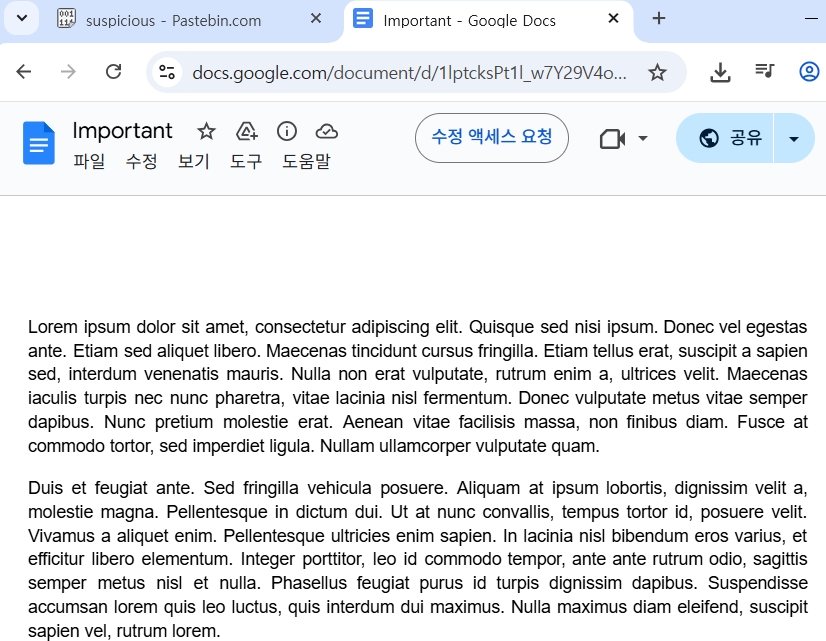Click the paragraph starting with Duis et feugiat
The height and width of the screenshot is (641, 826).
[417, 559]
